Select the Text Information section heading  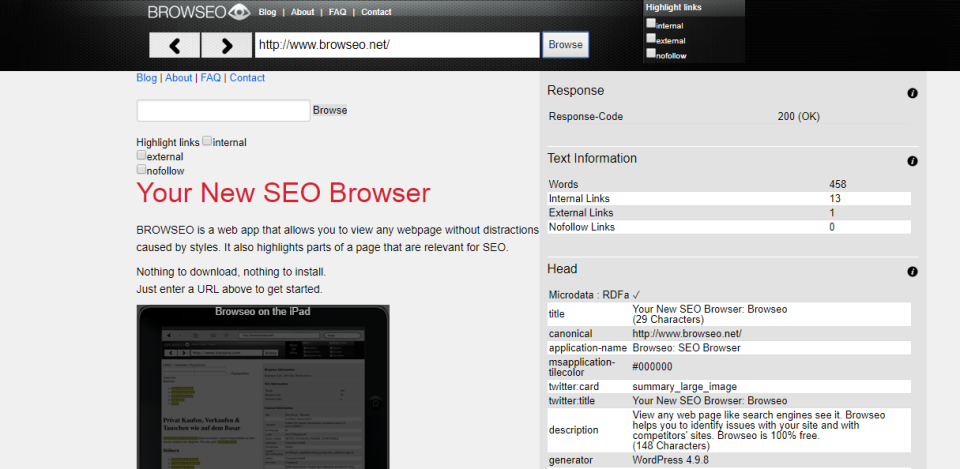point(592,158)
